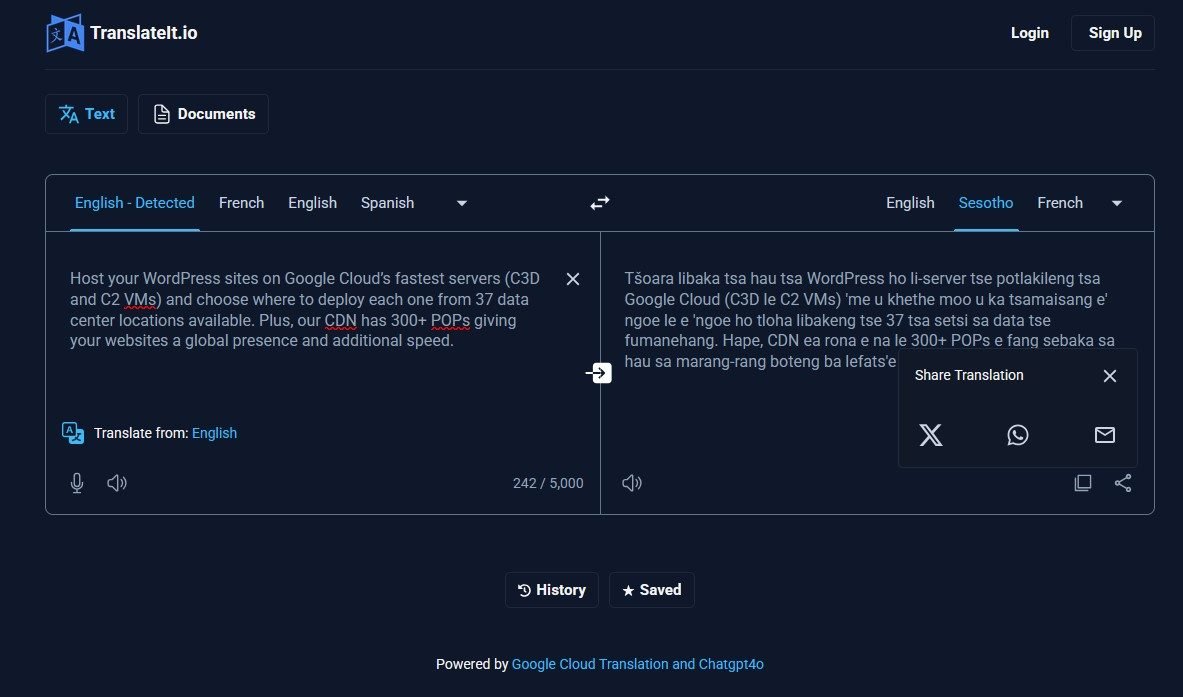Screen dimensions: 1183x697
Task: Select Sesotho target language tab
Action: point(985,203)
